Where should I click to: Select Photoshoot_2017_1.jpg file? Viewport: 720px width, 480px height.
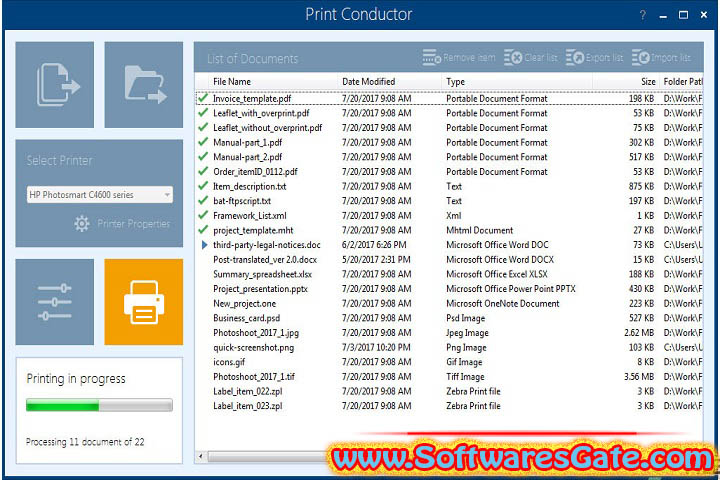pos(256,333)
